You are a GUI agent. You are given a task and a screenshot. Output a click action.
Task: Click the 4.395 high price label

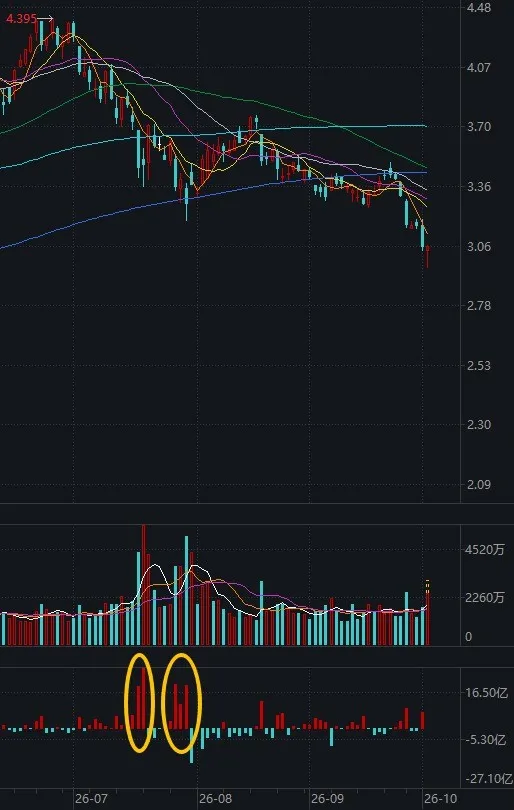pyautogui.click(x=21, y=19)
